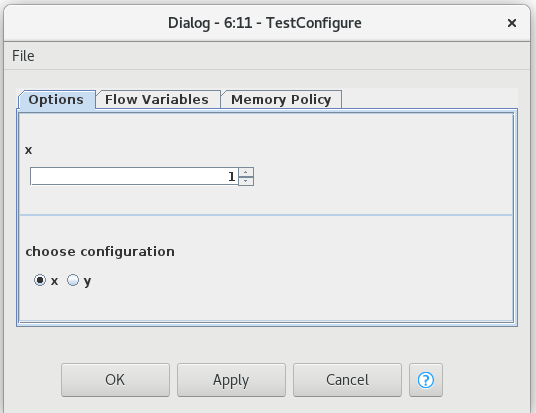Switch to the Flow Variables tab
The width and height of the screenshot is (536, 413).
click(x=157, y=99)
